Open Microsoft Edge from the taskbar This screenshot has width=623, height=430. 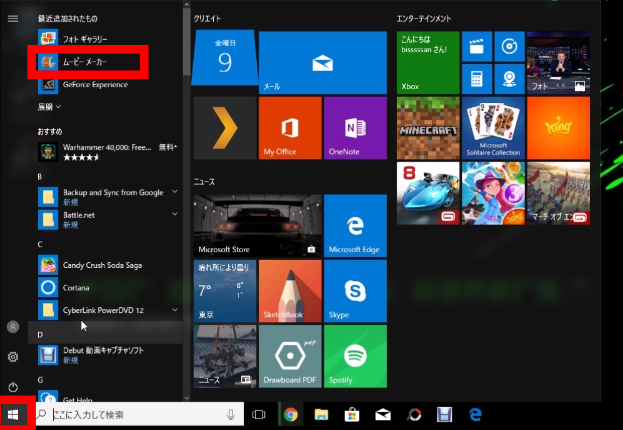pyautogui.click(x=475, y=415)
